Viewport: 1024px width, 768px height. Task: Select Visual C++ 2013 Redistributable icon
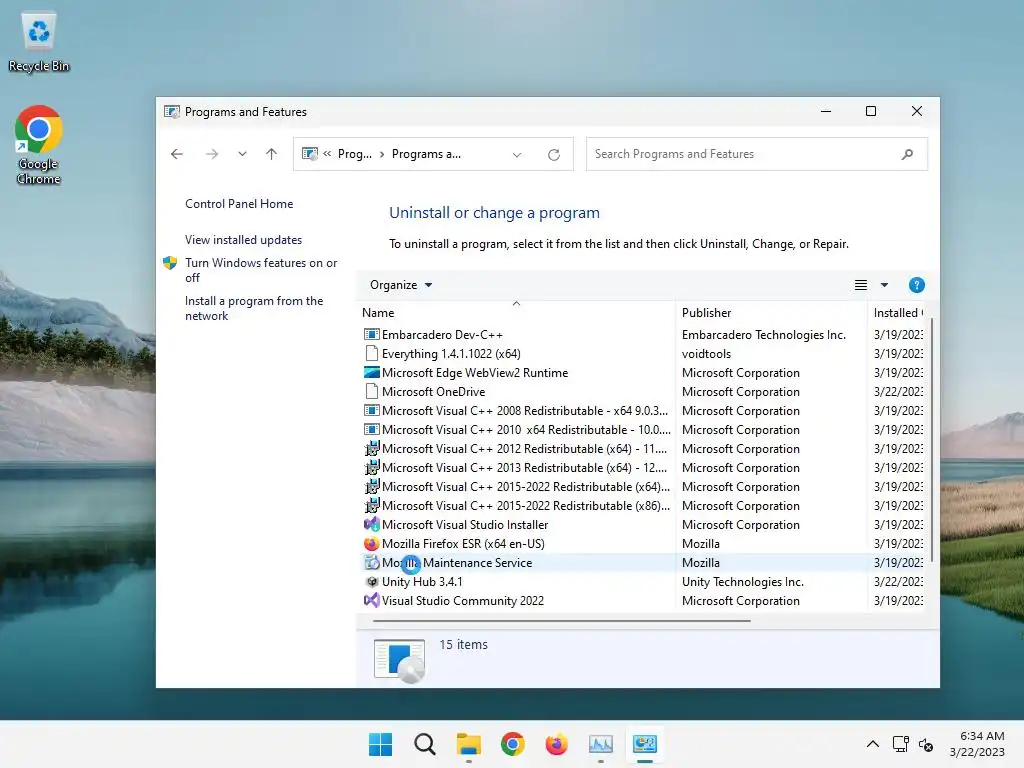coord(372,468)
